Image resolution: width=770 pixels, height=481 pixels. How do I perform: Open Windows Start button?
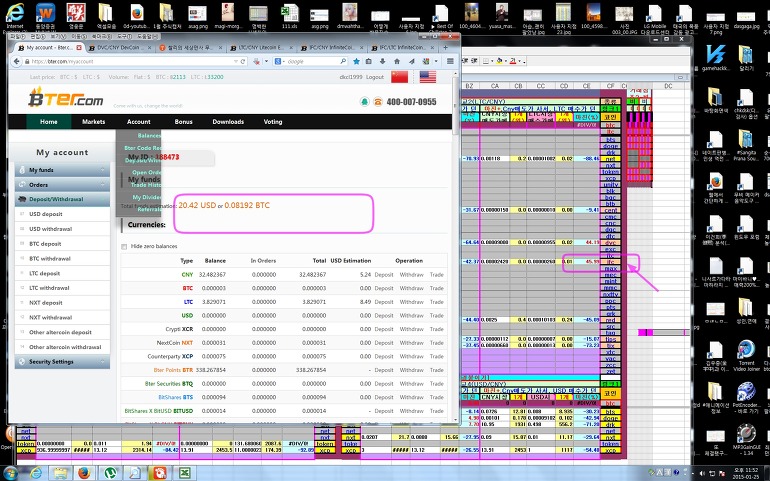[x=9, y=473]
